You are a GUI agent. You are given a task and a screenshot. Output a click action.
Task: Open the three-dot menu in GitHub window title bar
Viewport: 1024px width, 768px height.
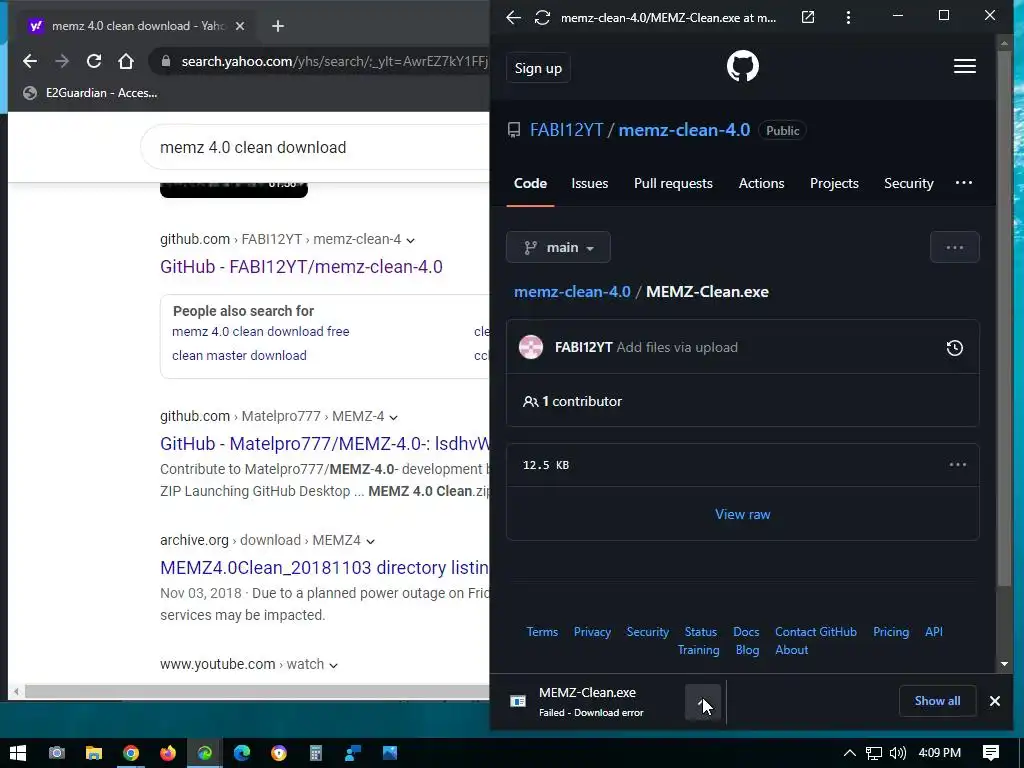click(848, 18)
